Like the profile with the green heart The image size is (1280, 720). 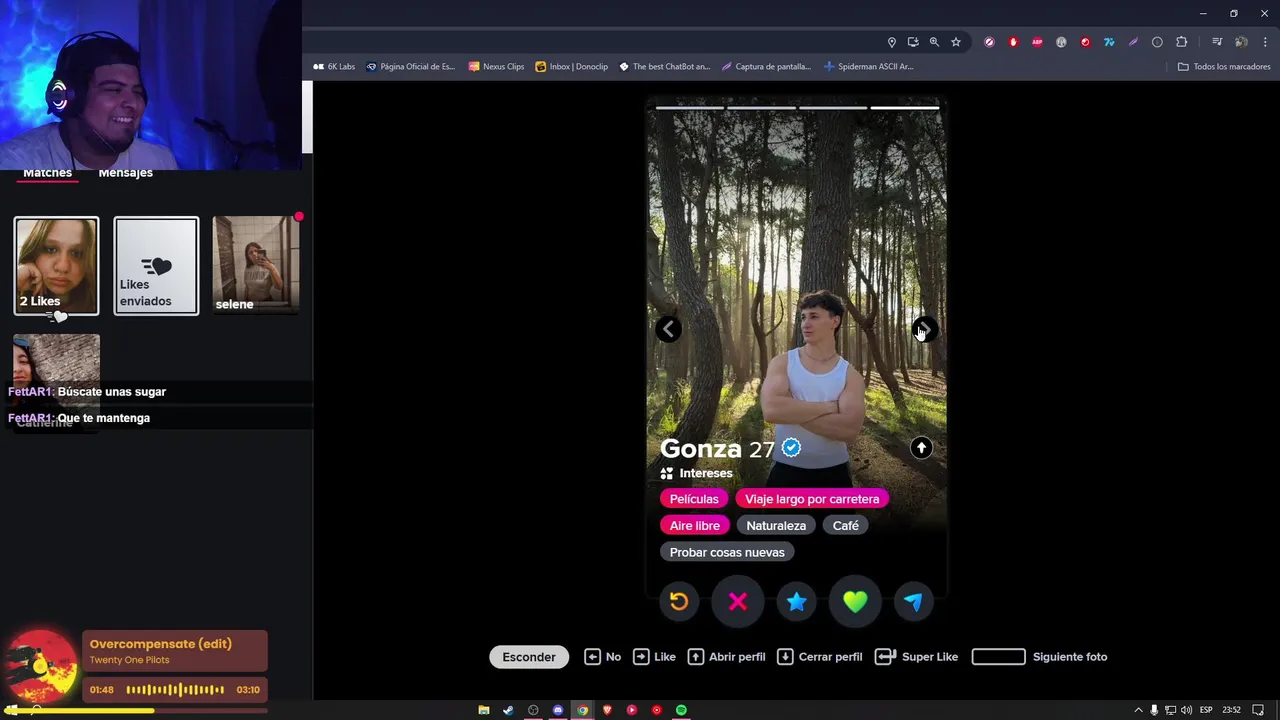tap(855, 601)
